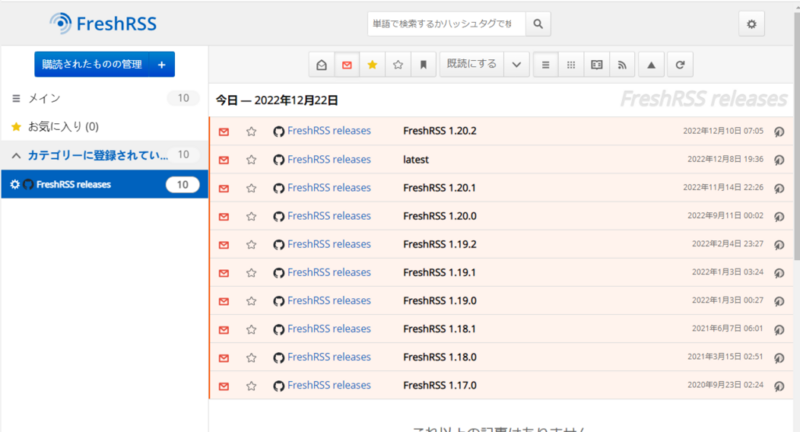Open article title FreshRSS 1.18.1
Viewport: 800px width, 432px height.
point(439,329)
